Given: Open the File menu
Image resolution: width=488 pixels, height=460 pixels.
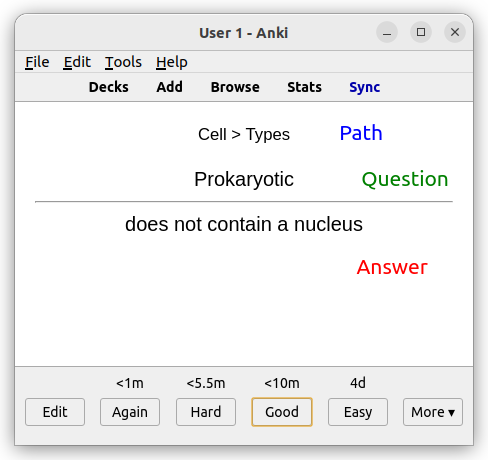Looking at the screenshot, I should [37, 62].
